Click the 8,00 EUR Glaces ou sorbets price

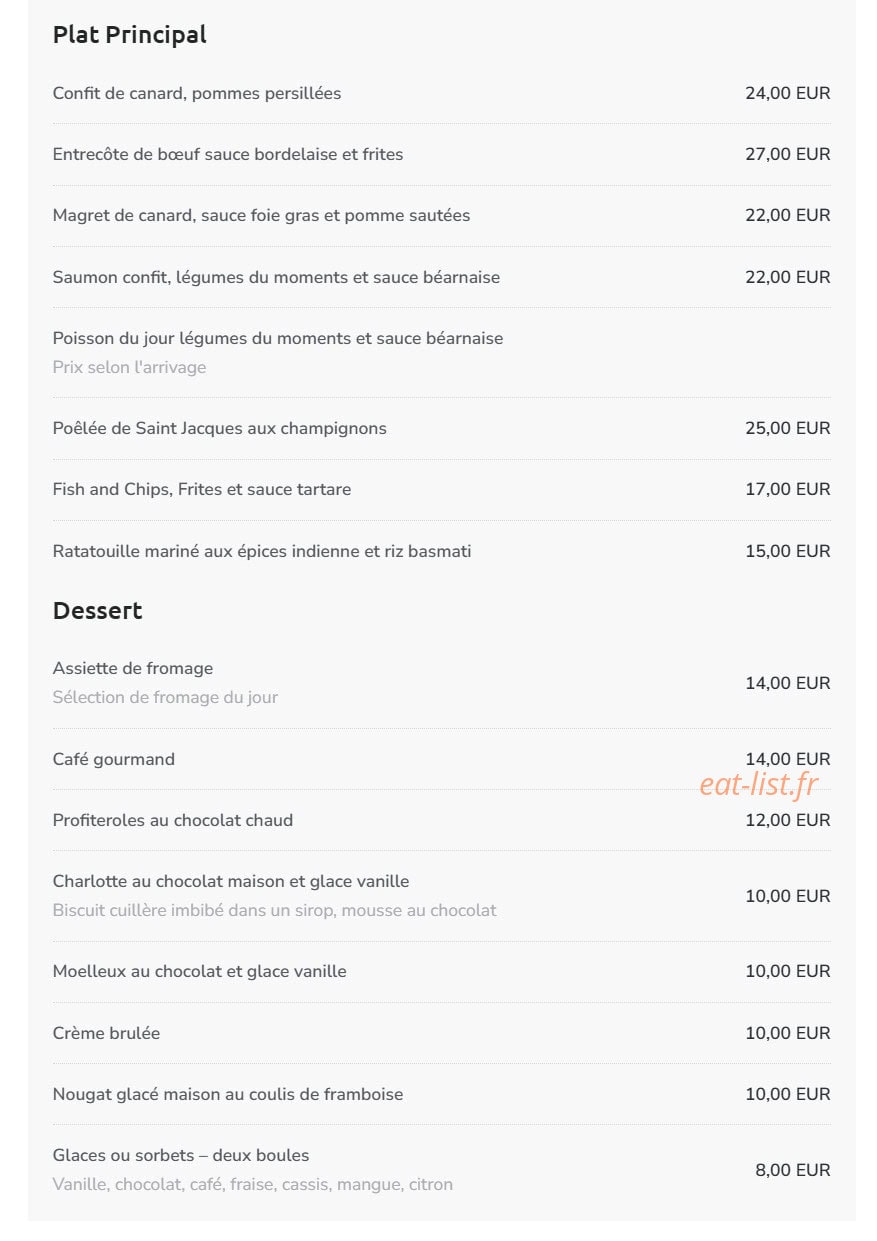[792, 1170]
